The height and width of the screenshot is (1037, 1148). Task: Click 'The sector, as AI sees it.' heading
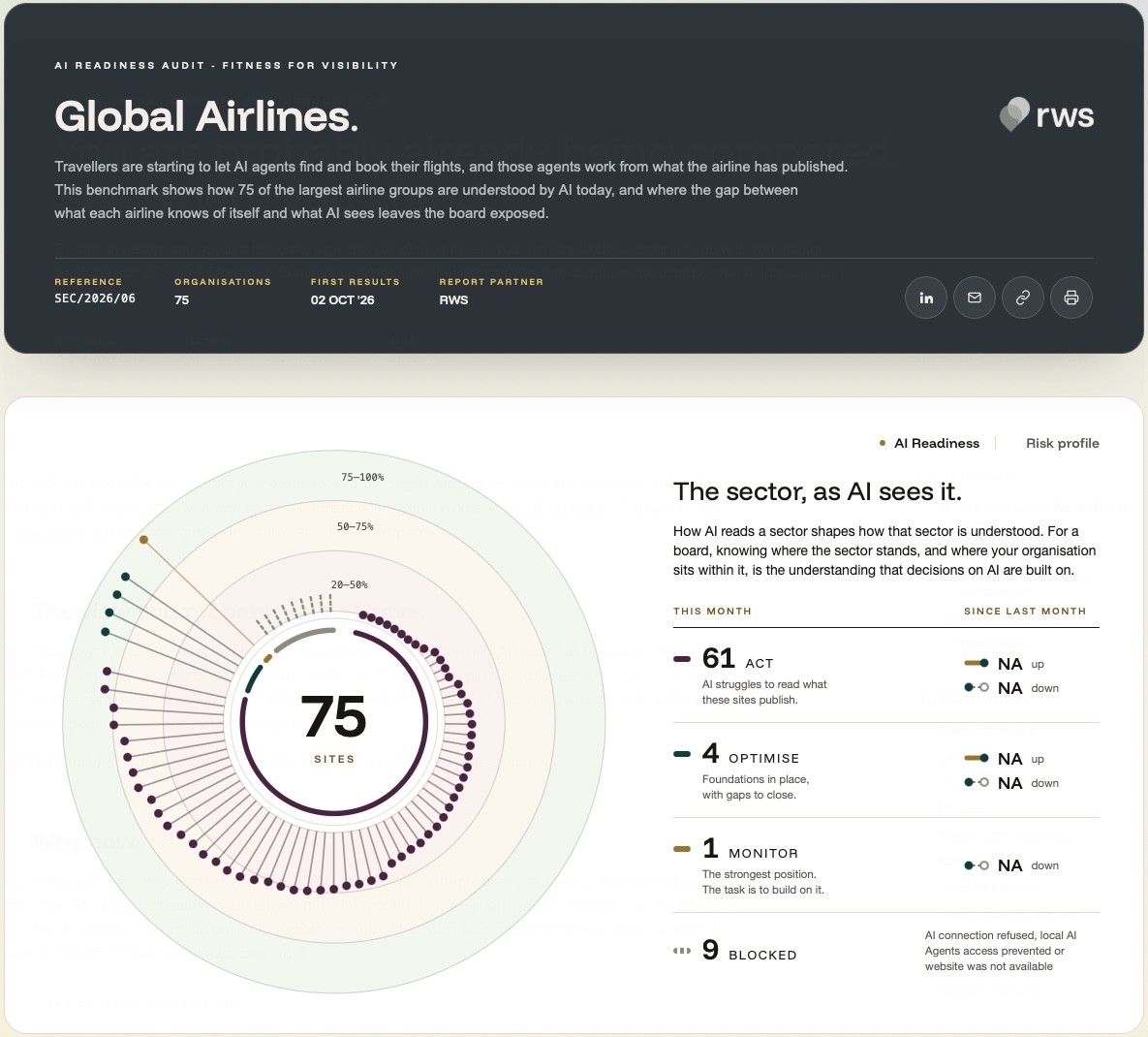point(817,491)
